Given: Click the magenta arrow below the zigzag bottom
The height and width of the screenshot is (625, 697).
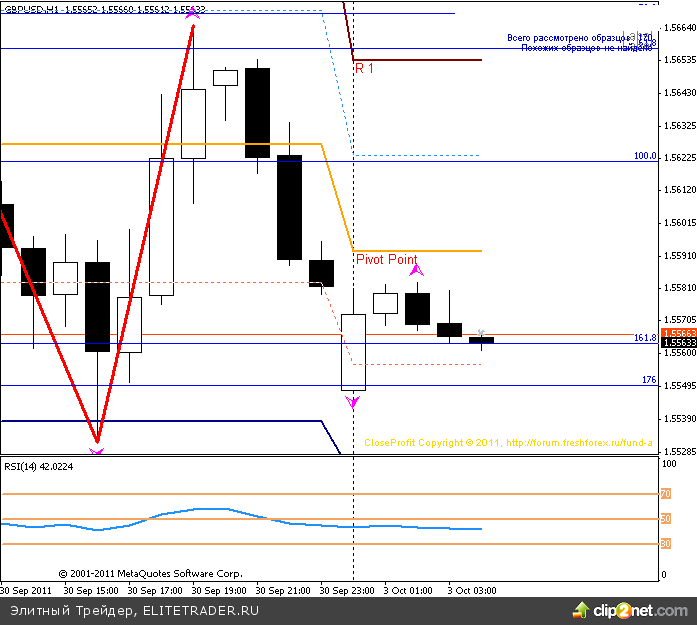Looking at the screenshot, I should pos(96,452).
